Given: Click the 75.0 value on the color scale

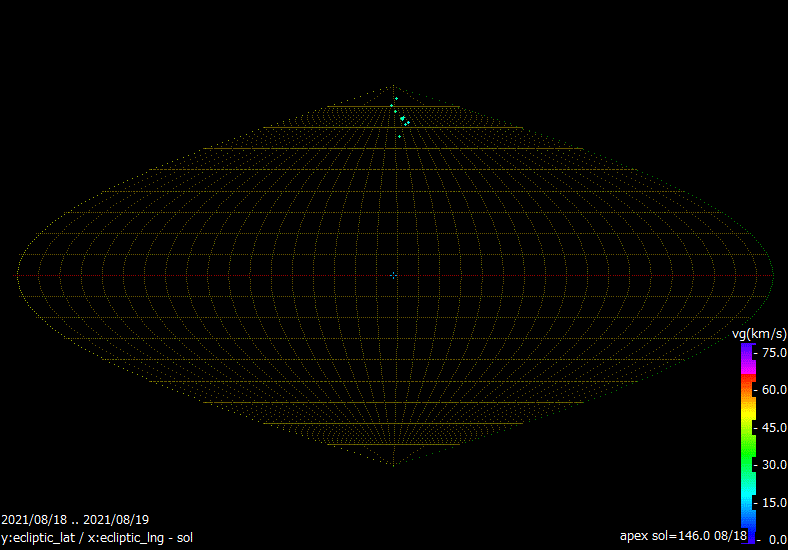Looking at the screenshot, I should [x=774, y=352].
